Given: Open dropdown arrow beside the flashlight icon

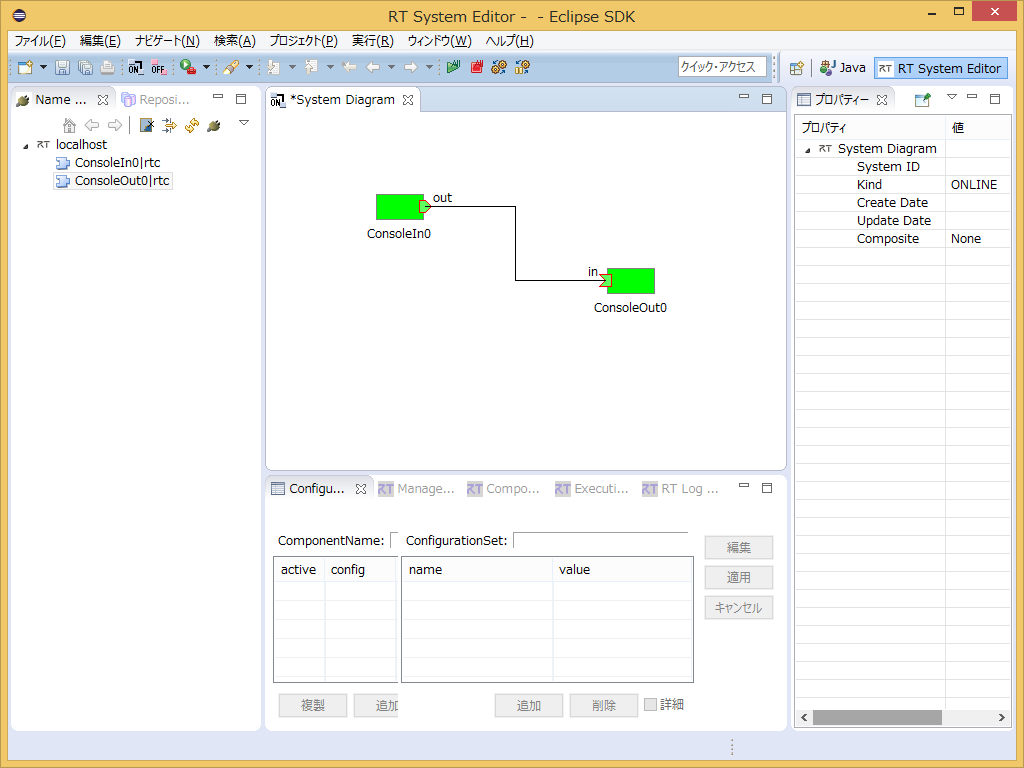Looking at the screenshot, I should 249,67.
